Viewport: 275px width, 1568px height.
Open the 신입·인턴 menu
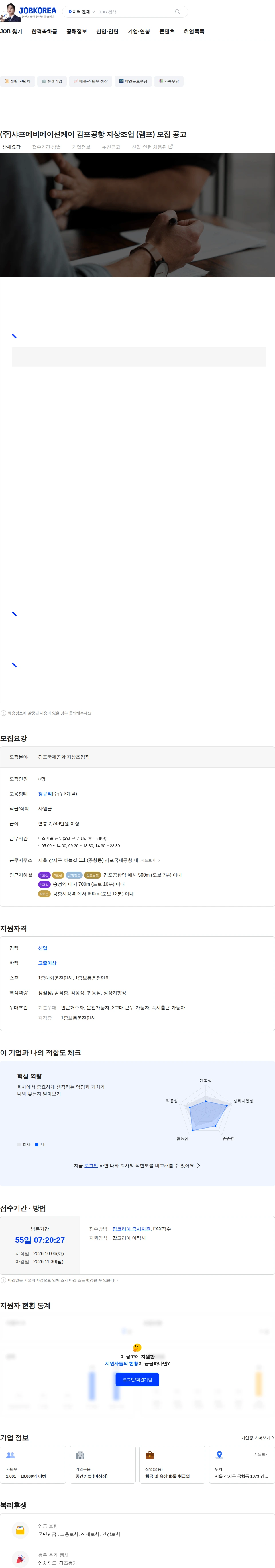pos(107,32)
